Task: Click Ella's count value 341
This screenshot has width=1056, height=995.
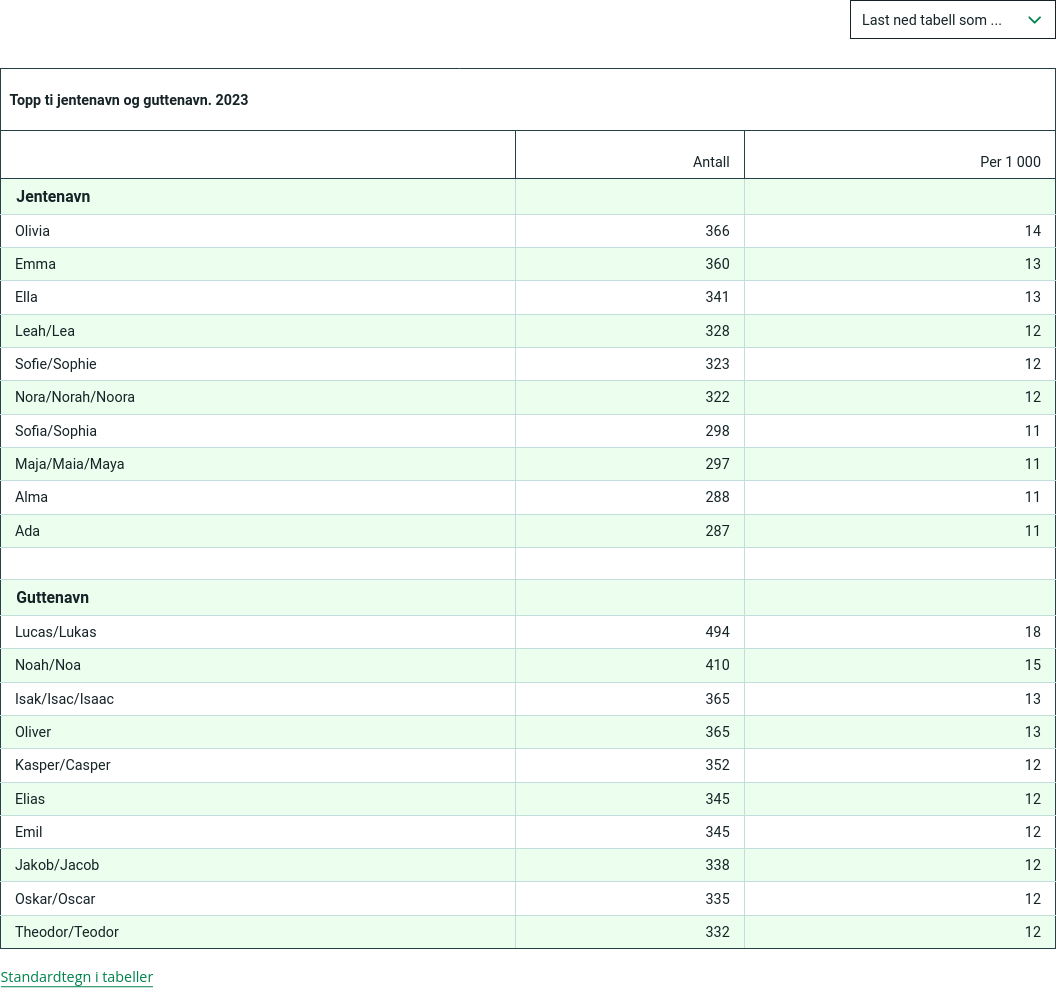Action: tap(717, 297)
